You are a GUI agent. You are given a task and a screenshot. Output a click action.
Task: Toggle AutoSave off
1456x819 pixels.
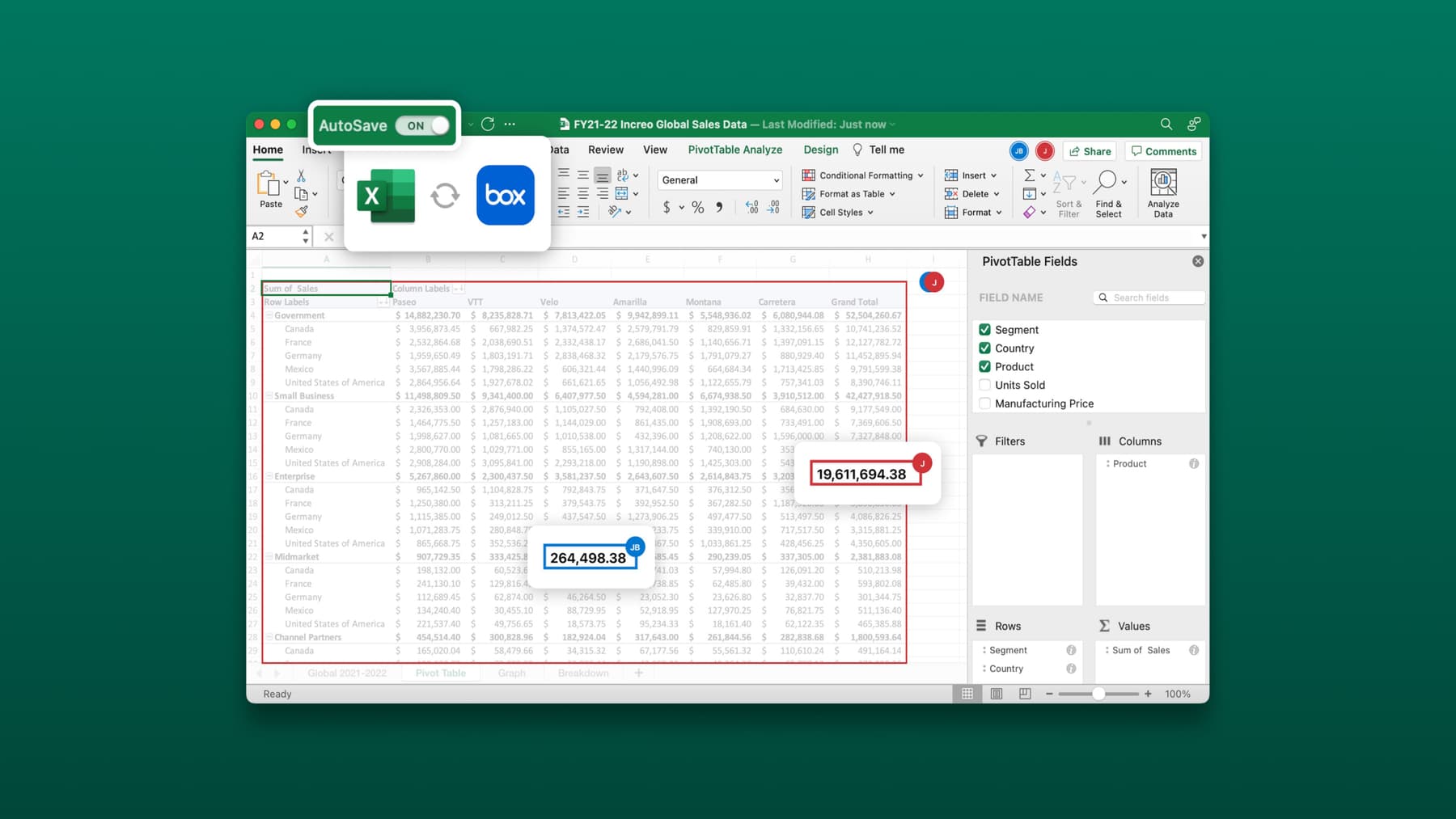click(x=421, y=125)
